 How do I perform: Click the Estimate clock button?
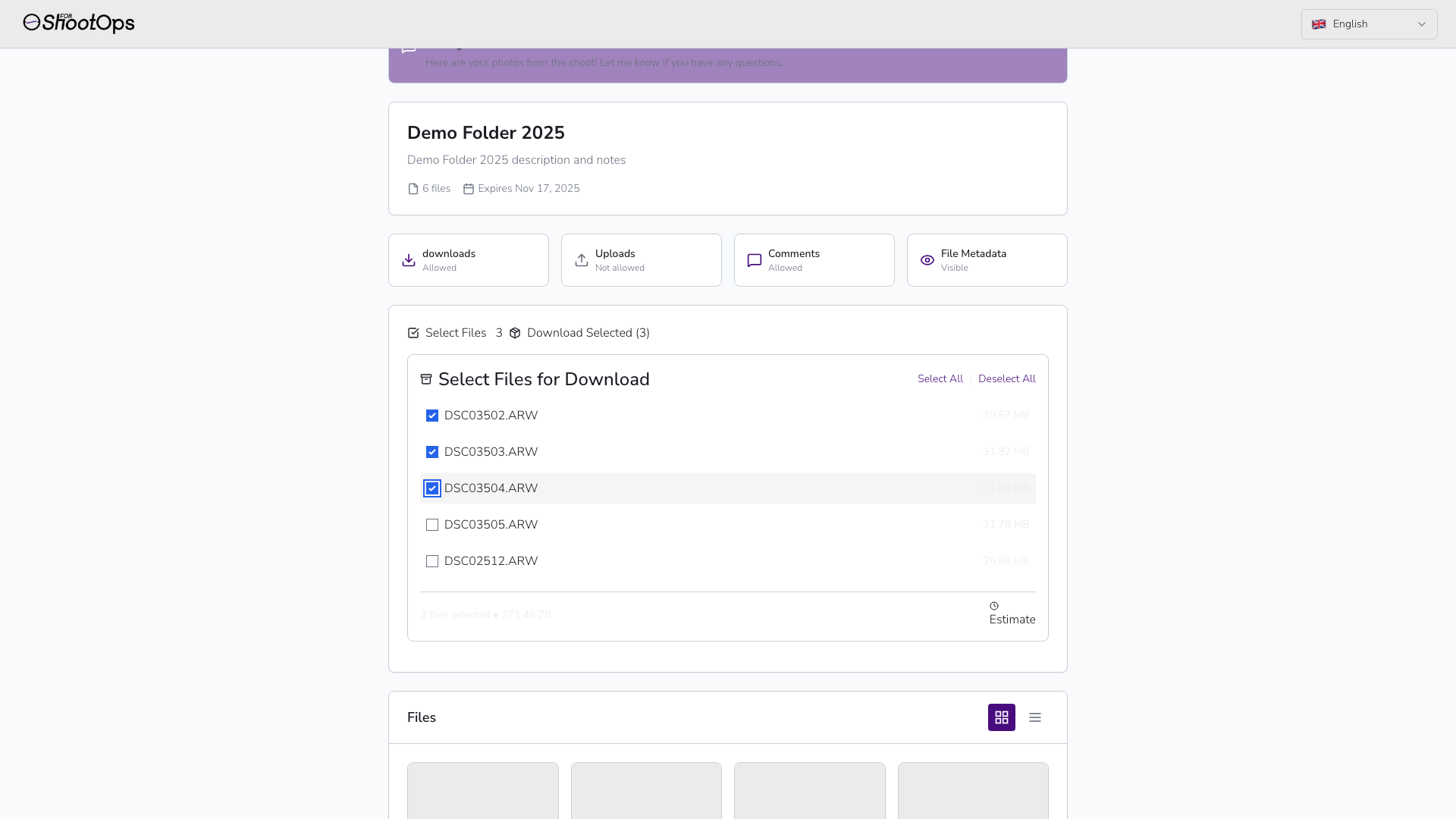click(x=1012, y=613)
